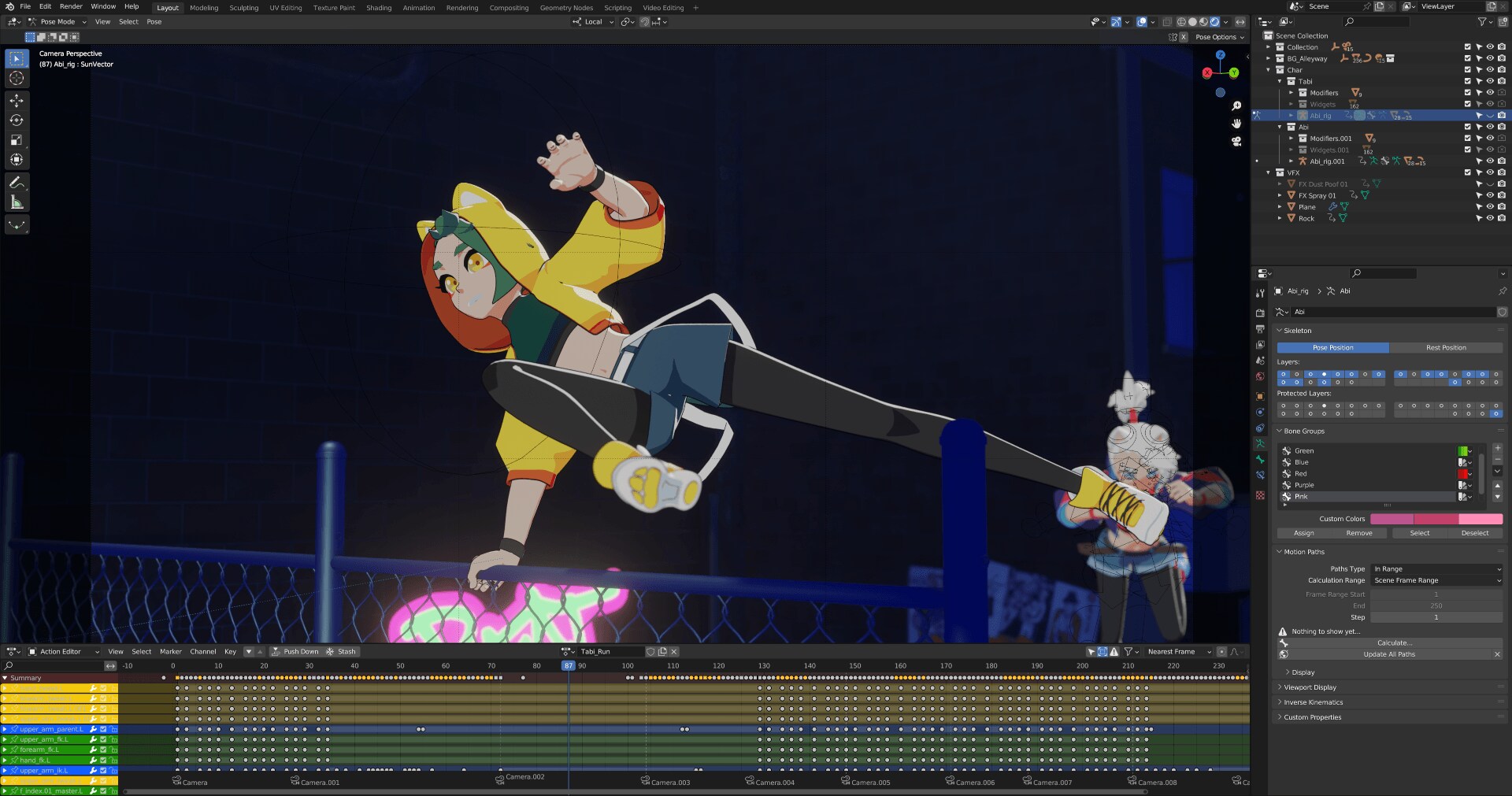Toggle selectability of FX Spray 01
Screen dimensions: 1512x796
click(1479, 195)
